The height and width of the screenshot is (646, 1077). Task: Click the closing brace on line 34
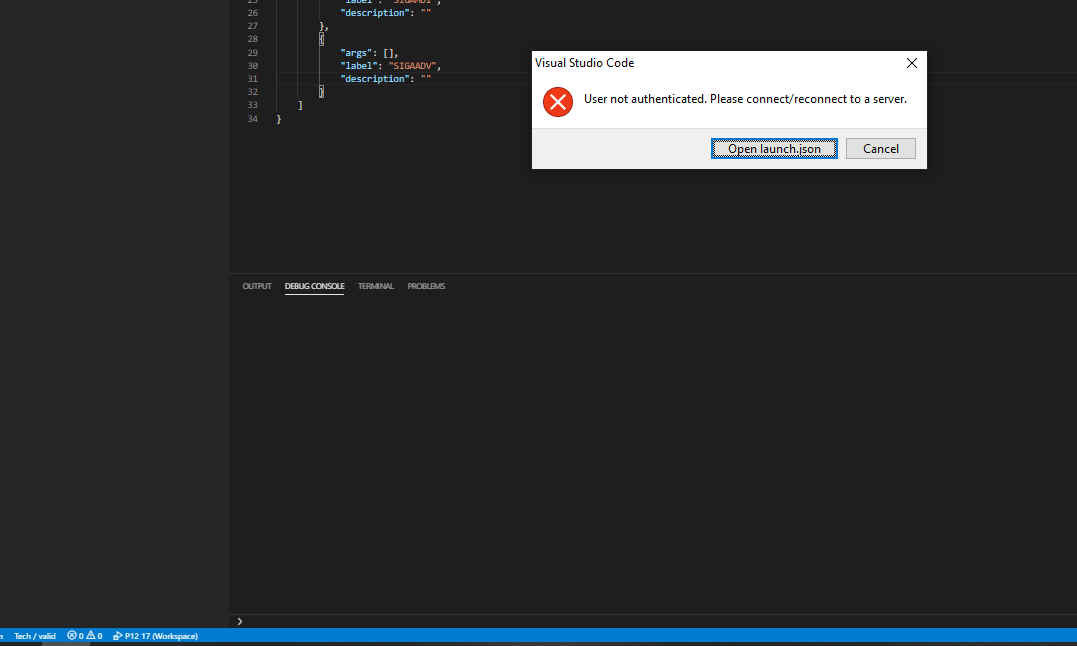click(x=278, y=118)
